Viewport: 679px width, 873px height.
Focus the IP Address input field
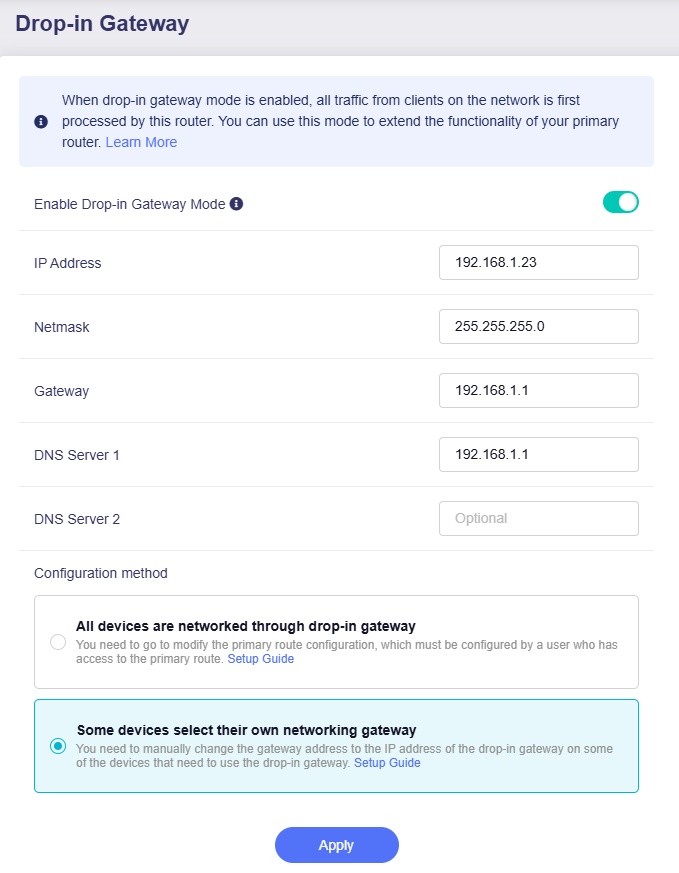click(539, 262)
